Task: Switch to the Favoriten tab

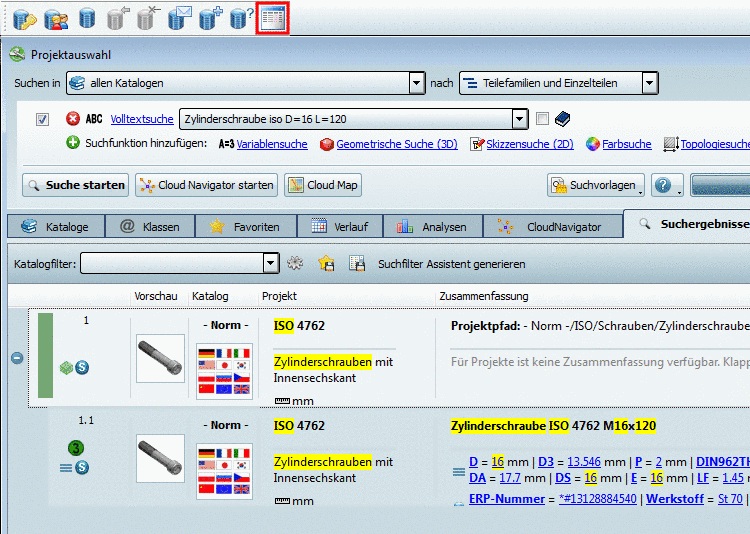Action: point(246,226)
